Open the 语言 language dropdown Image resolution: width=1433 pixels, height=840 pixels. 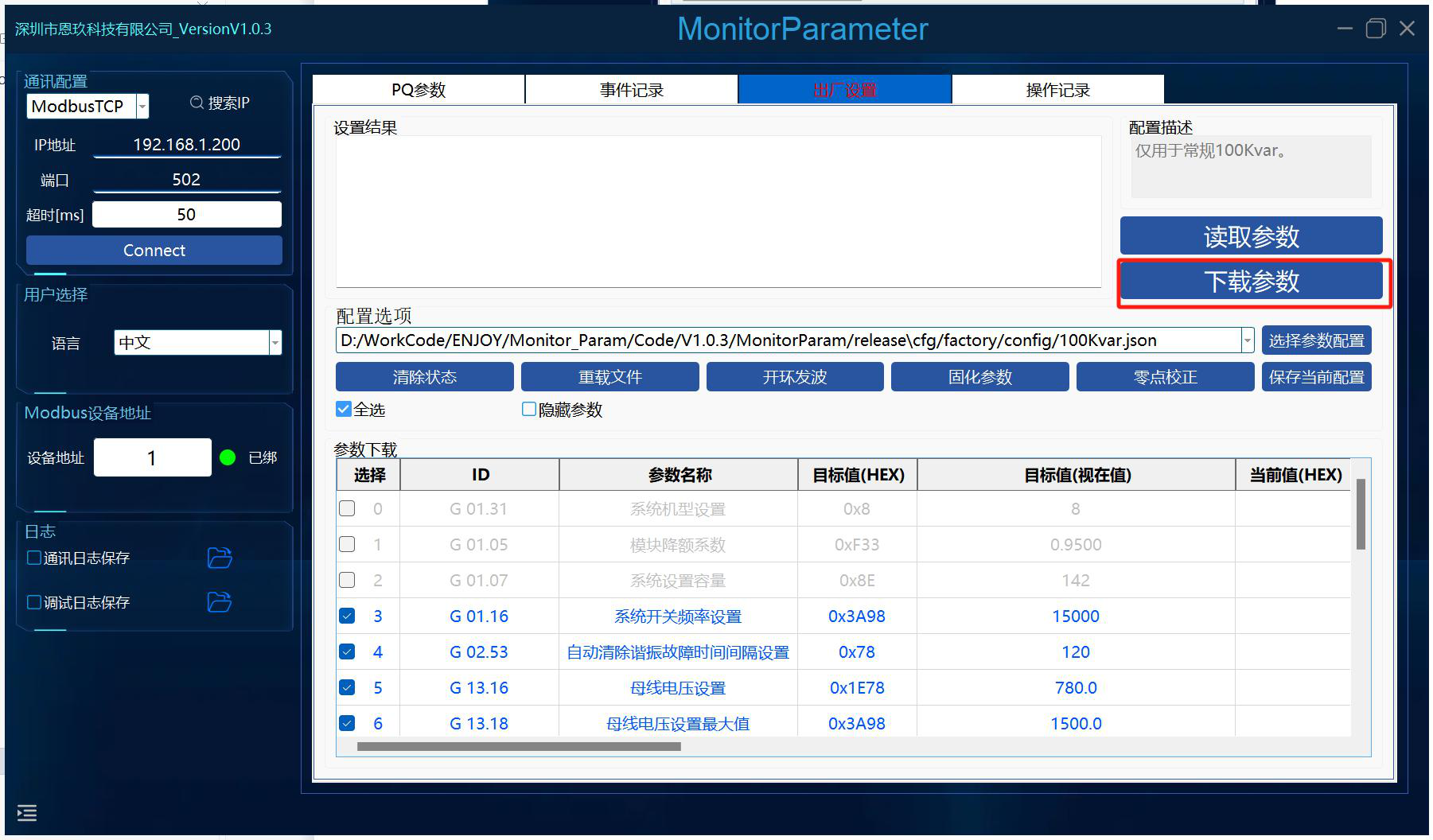(x=275, y=342)
